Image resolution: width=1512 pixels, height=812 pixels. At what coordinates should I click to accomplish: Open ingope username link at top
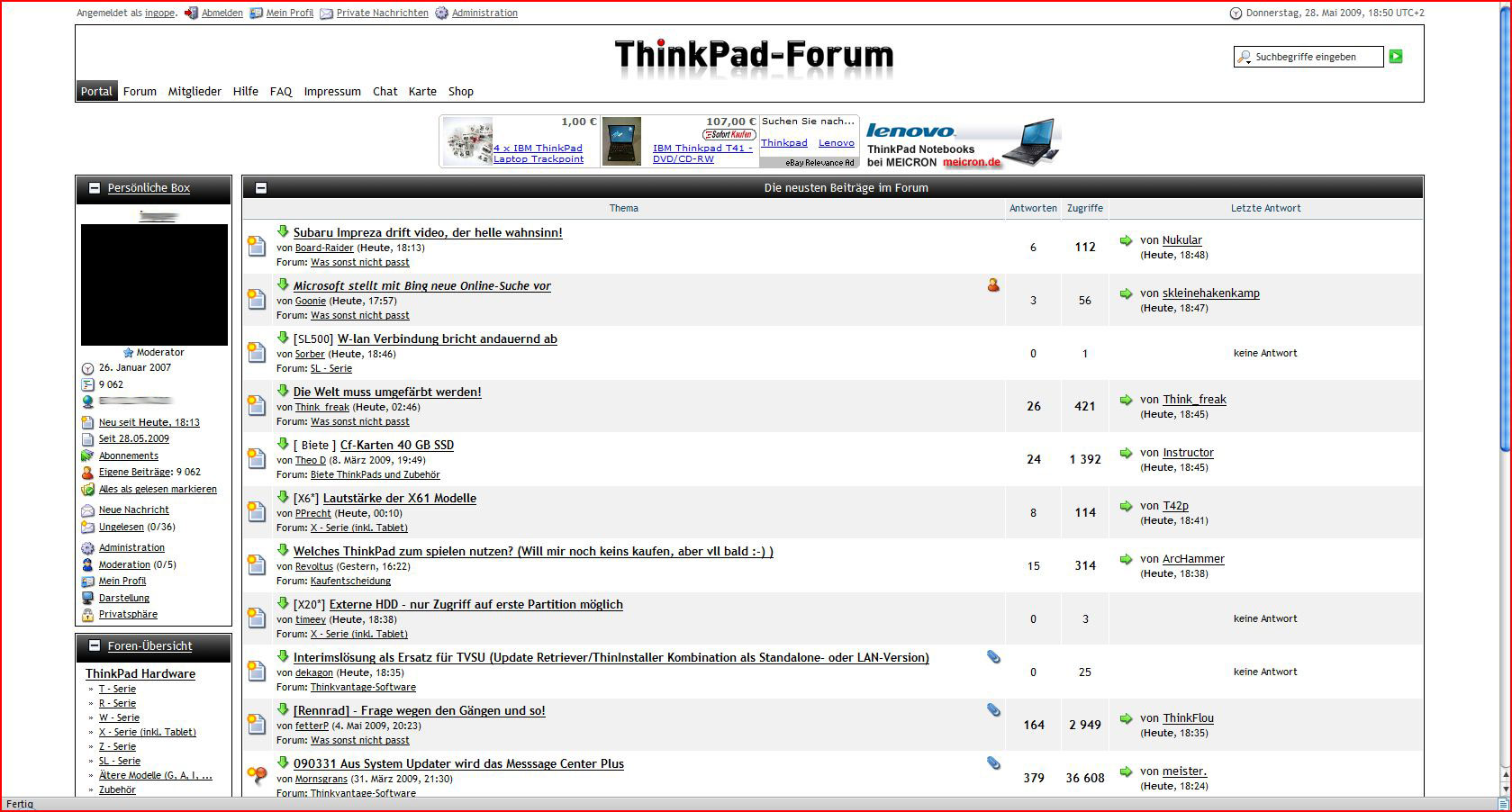tap(160, 14)
